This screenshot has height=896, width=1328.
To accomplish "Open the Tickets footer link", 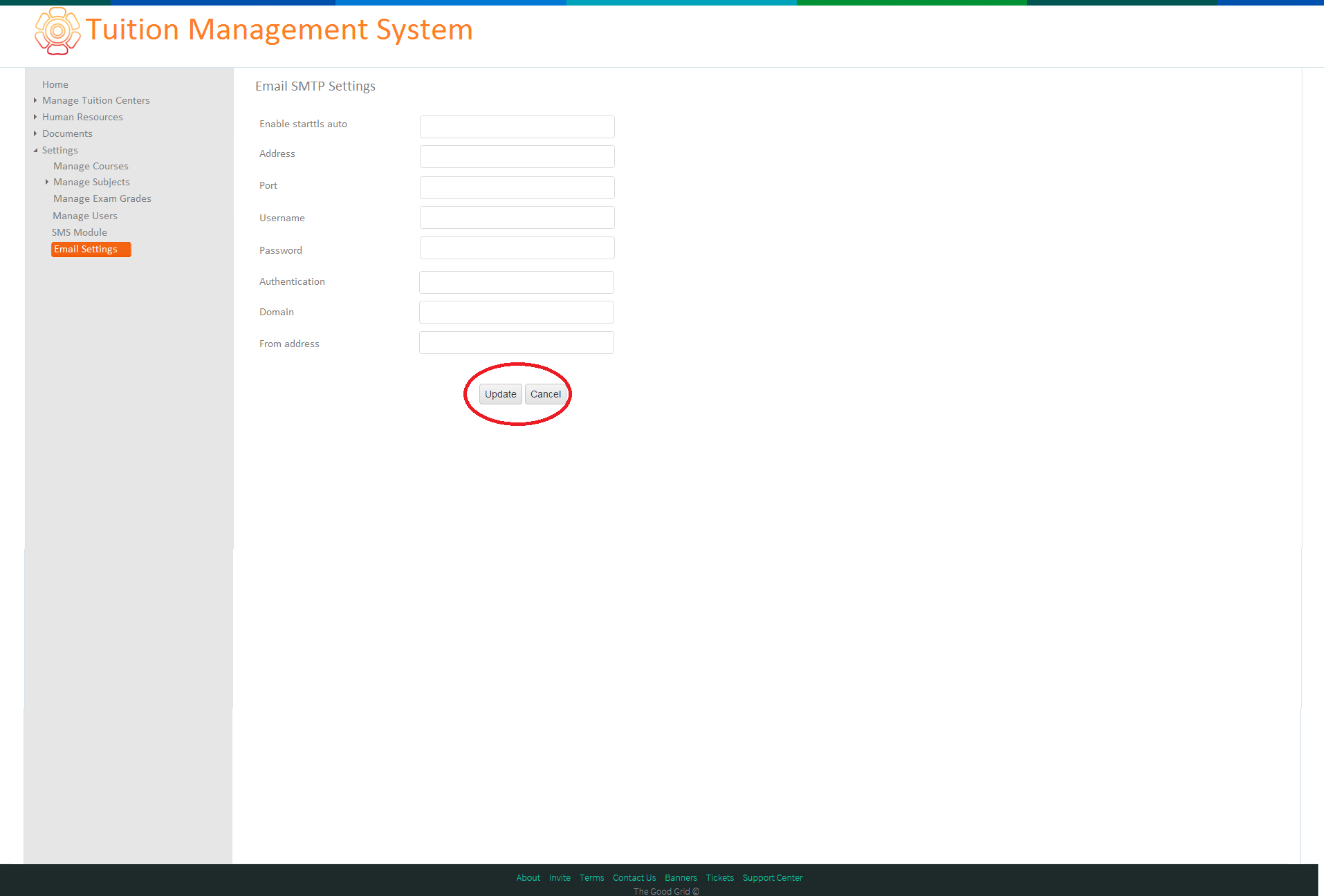I will (720, 878).
